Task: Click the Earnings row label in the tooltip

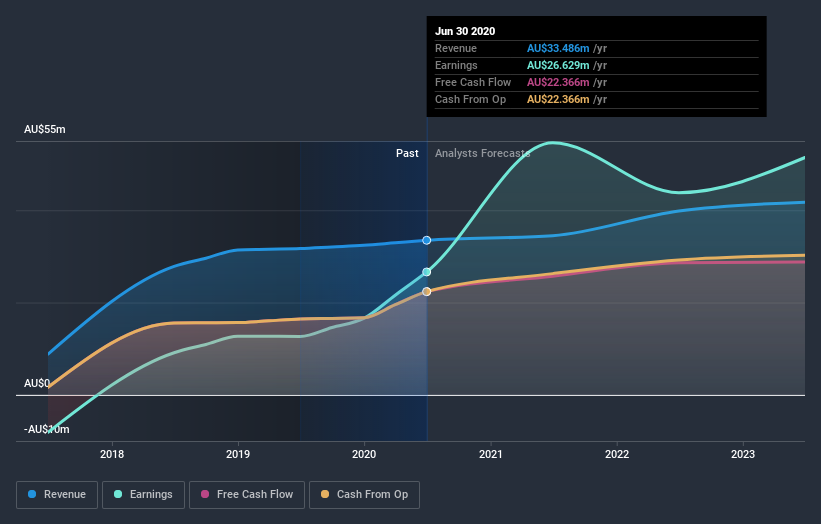Action: [456, 65]
